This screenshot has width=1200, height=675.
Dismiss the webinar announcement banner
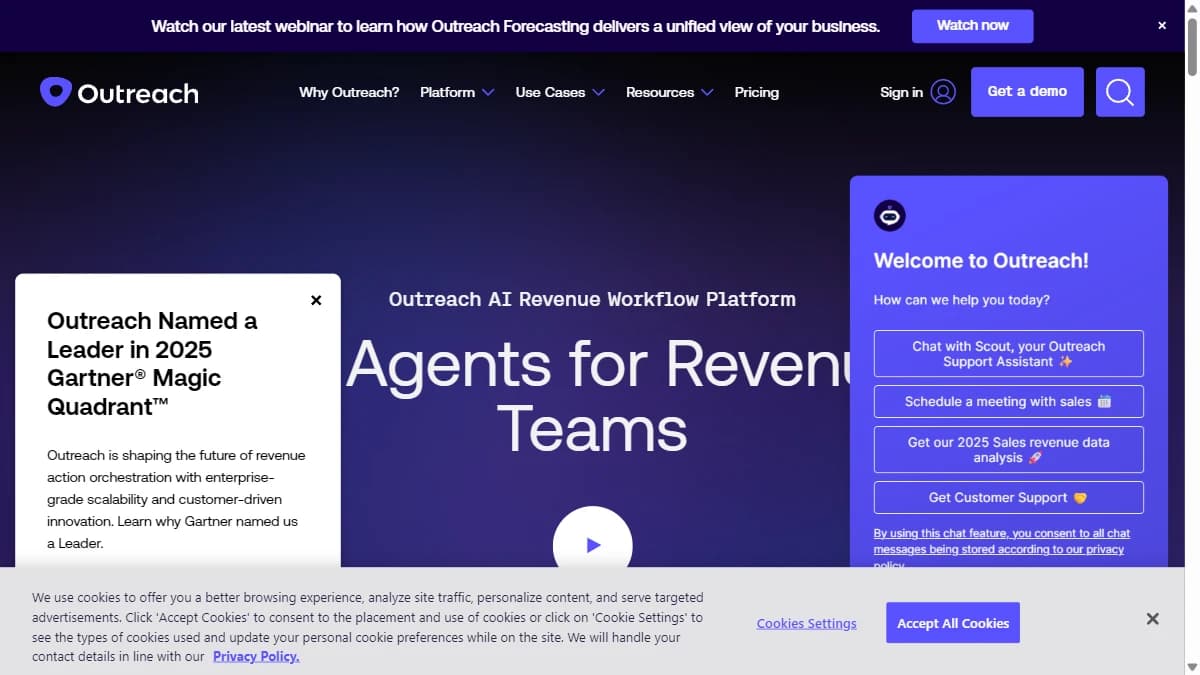point(1161,25)
